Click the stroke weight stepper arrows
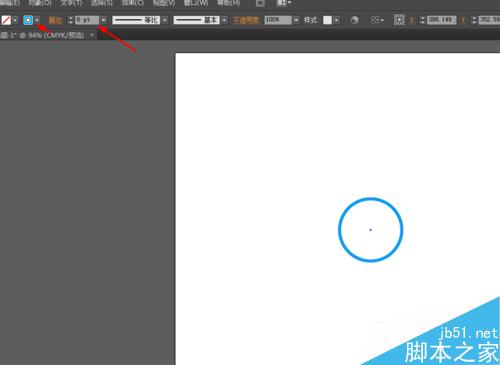Image resolution: width=500 pixels, height=365 pixels. click(70, 20)
